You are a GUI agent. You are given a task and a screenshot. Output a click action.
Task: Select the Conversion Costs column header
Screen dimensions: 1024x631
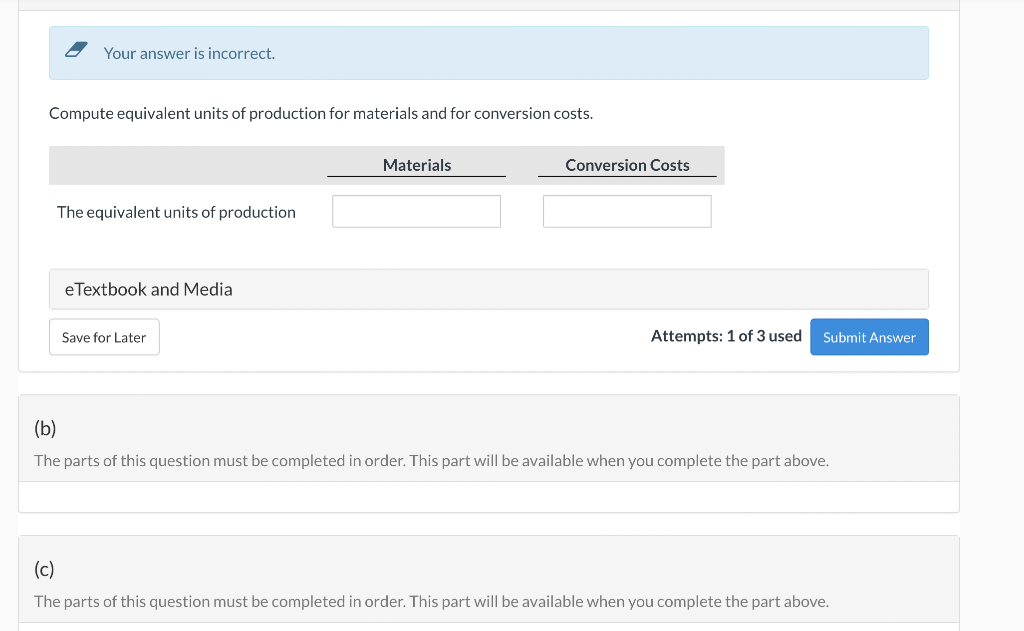pos(627,165)
